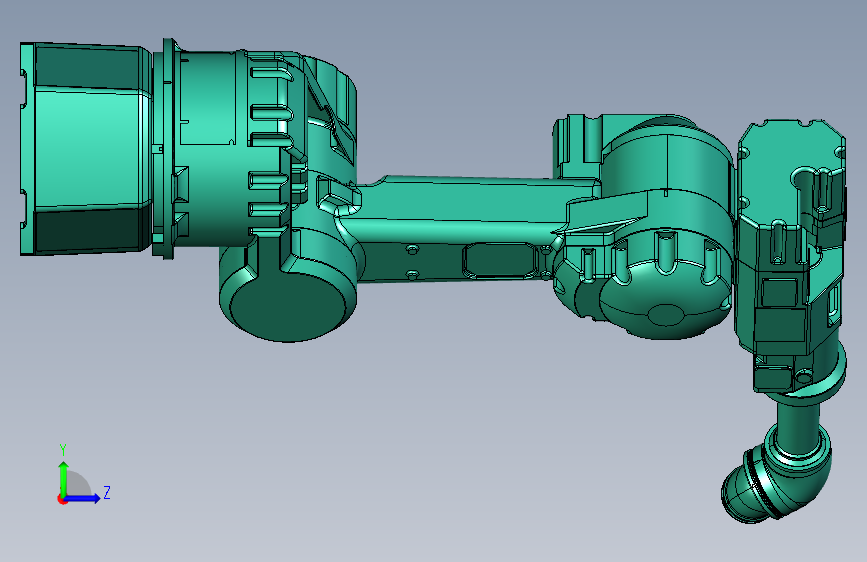Select the curved elbow pipe fitting at the wrist end
Screen dimensions: 867x562
[775, 471]
